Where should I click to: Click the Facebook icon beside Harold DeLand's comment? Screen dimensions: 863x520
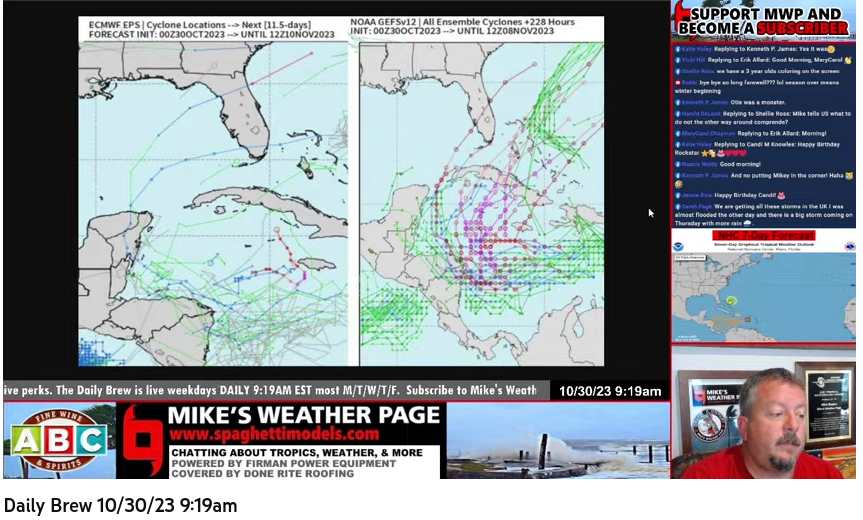[678, 114]
